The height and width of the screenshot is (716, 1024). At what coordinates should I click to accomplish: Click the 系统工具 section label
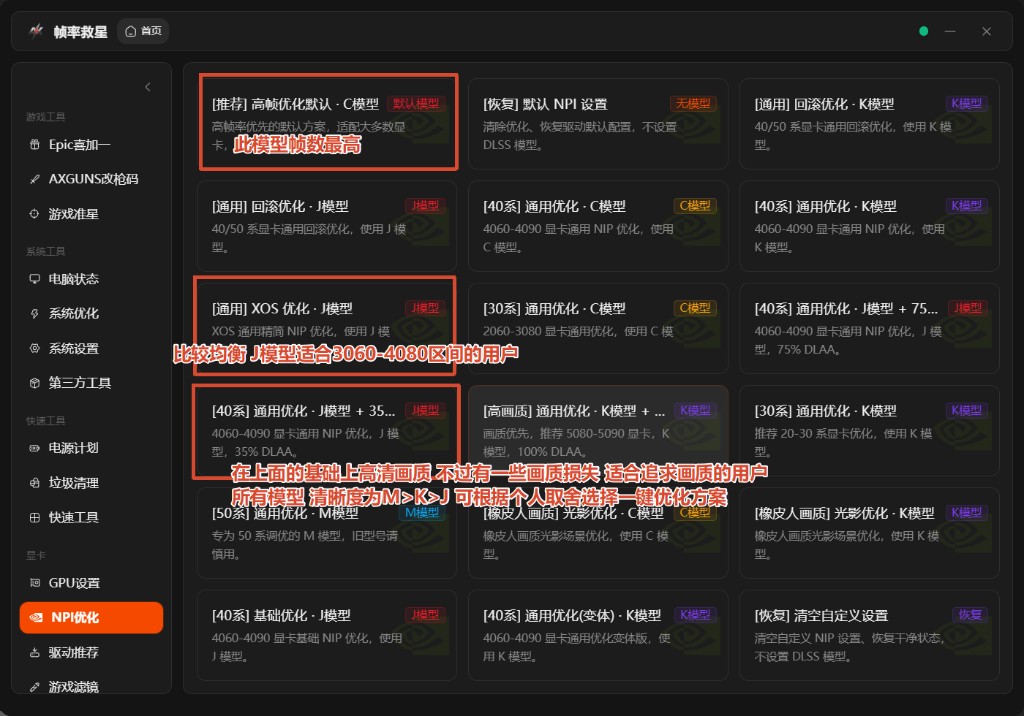pyautogui.click(x=46, y=252)
